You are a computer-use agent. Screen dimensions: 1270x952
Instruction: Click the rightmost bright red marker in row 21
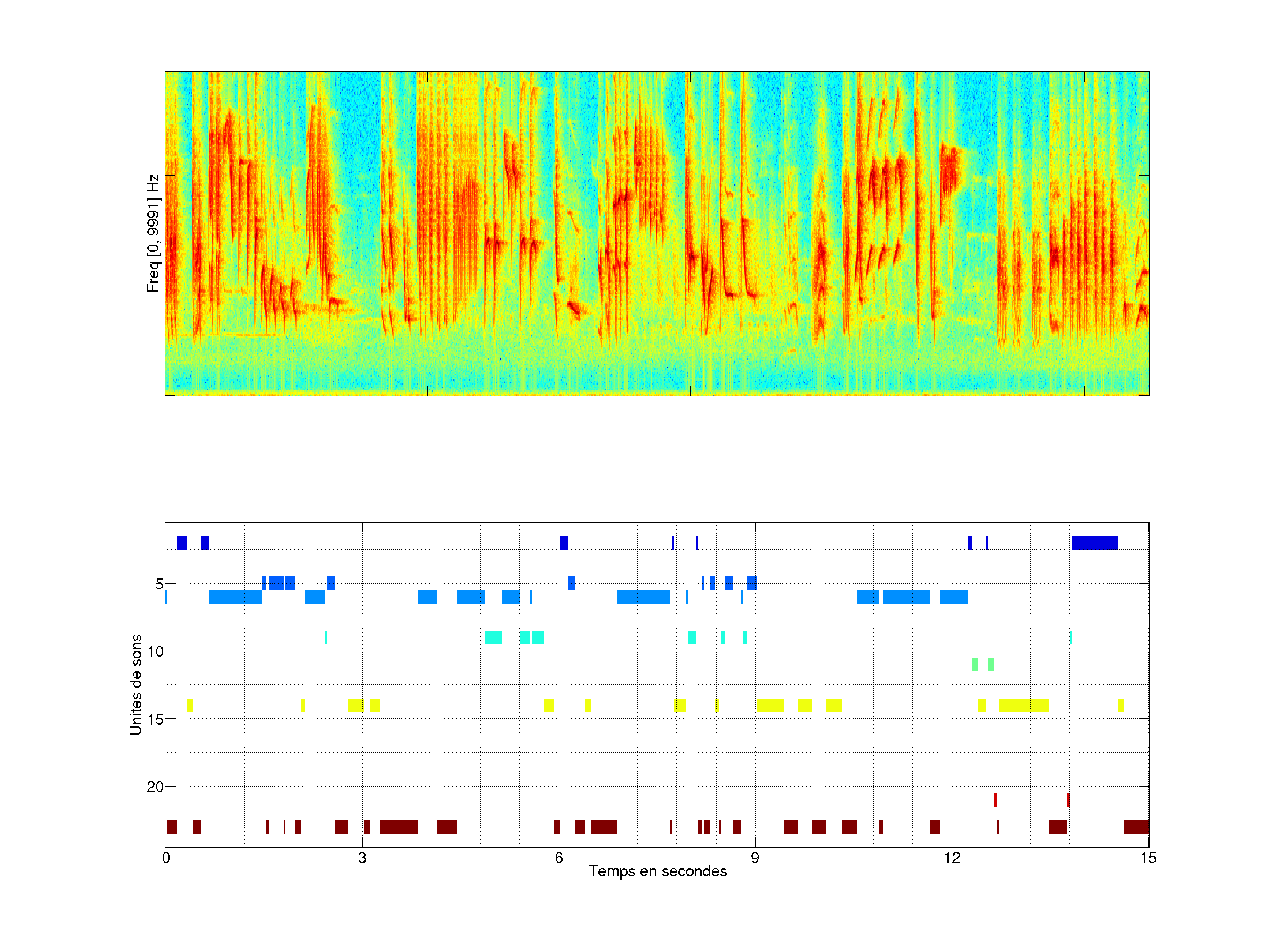coord(1068,800)
